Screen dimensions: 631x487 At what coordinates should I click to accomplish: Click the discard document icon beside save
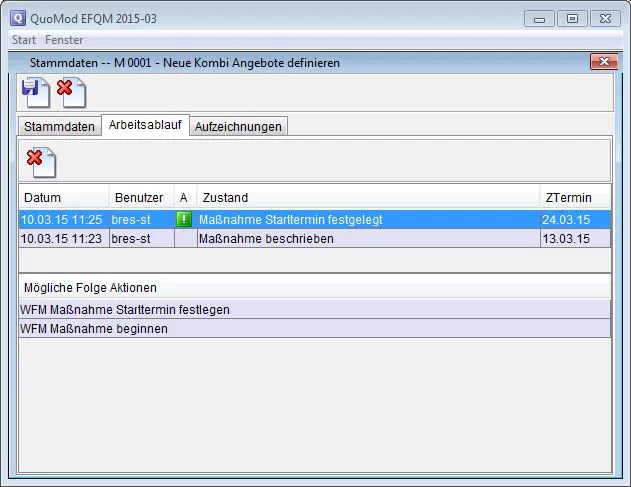point(71,93)
